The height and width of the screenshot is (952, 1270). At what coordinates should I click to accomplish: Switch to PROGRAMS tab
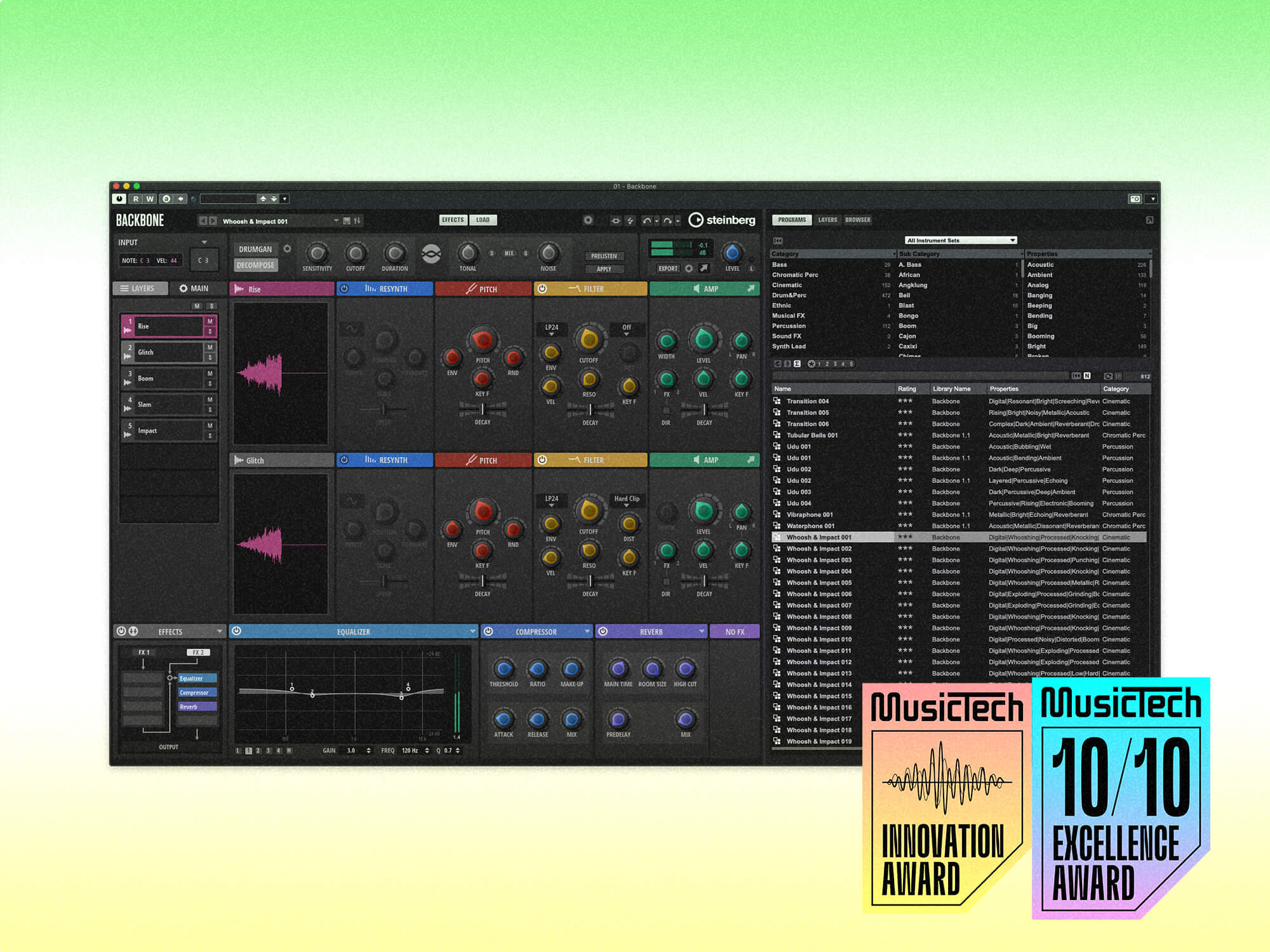tap(792, 220)
